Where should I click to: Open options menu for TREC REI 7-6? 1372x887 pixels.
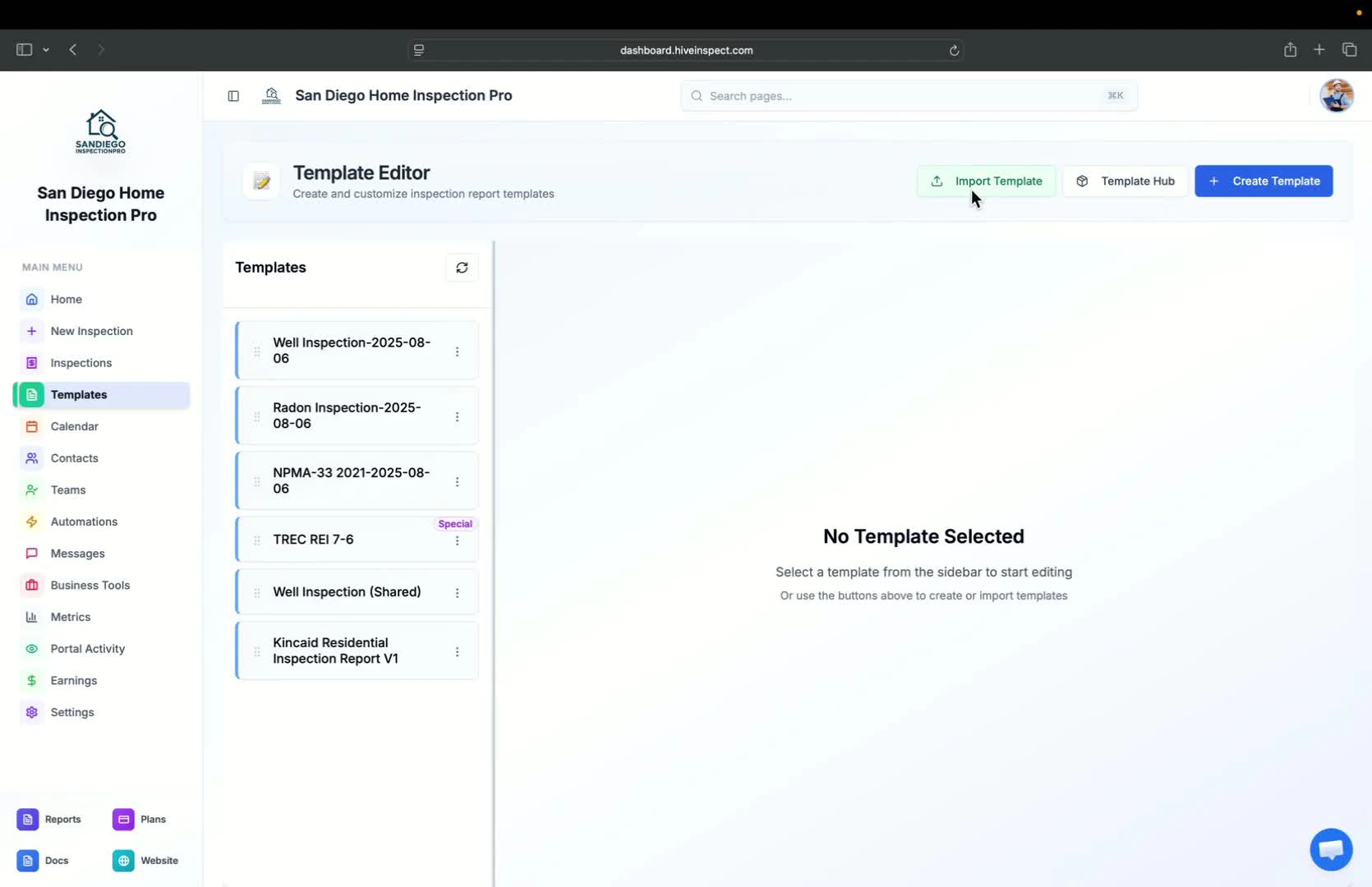(x=458, y=540)
